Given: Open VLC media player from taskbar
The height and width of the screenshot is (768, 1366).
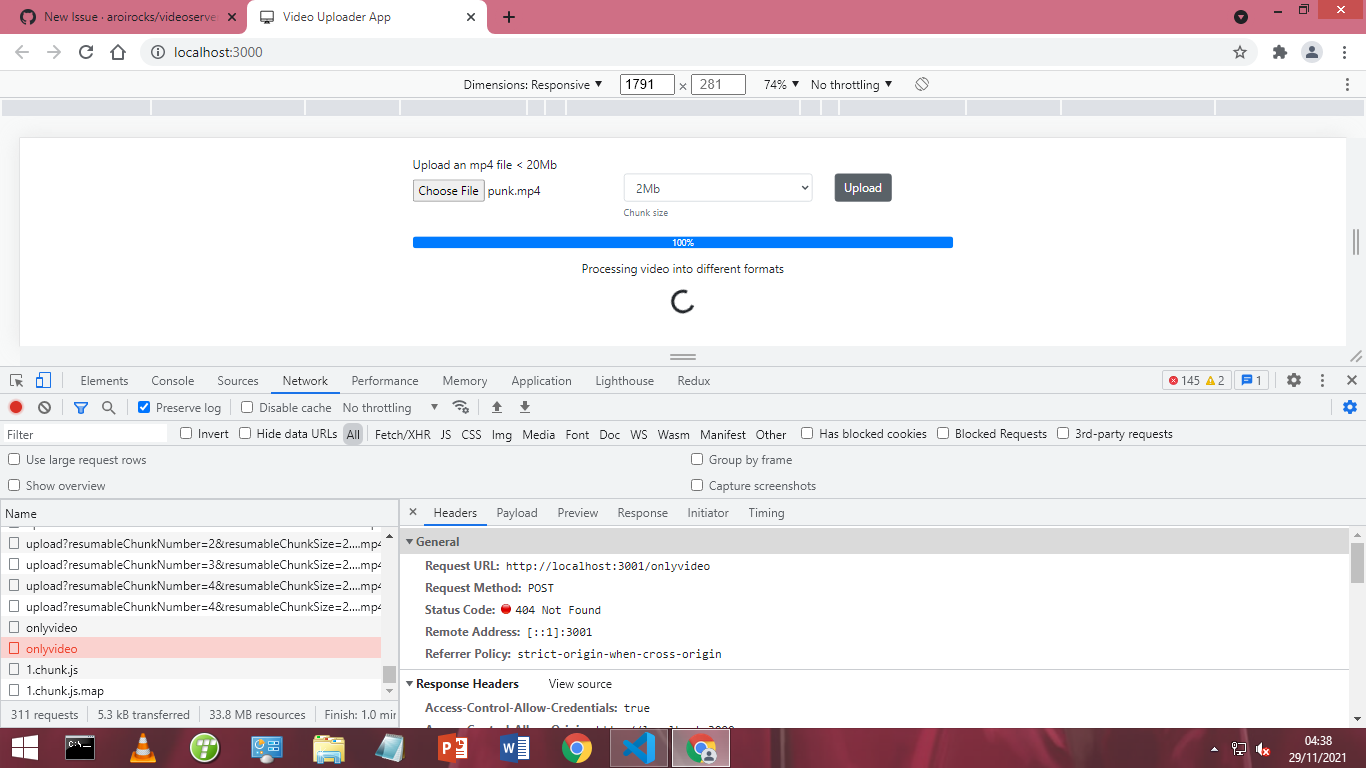Looking at the screenshot, I should (143, 748).
